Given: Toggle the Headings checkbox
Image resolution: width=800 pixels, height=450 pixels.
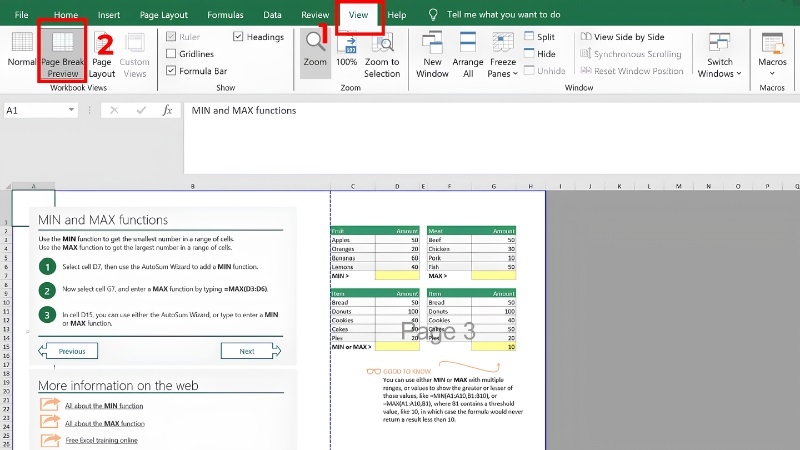Looking at the screenshot, I should pyautogui.click(x=238, y=37).
